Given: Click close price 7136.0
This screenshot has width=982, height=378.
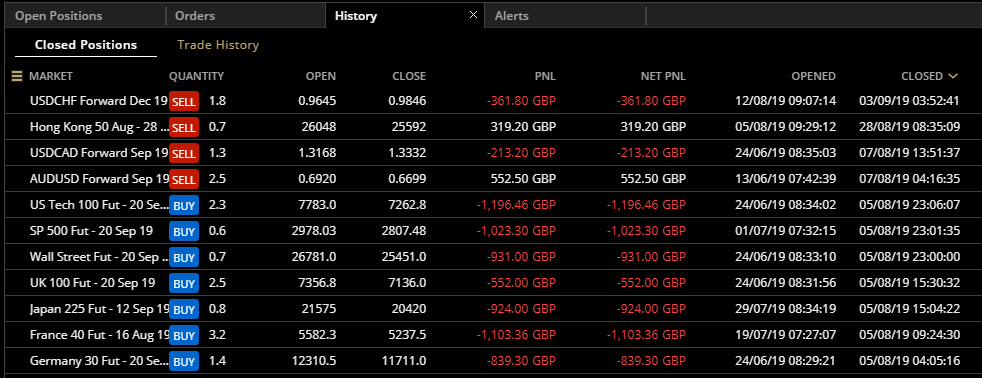Looking at the screenshot, I should (406, 283).
